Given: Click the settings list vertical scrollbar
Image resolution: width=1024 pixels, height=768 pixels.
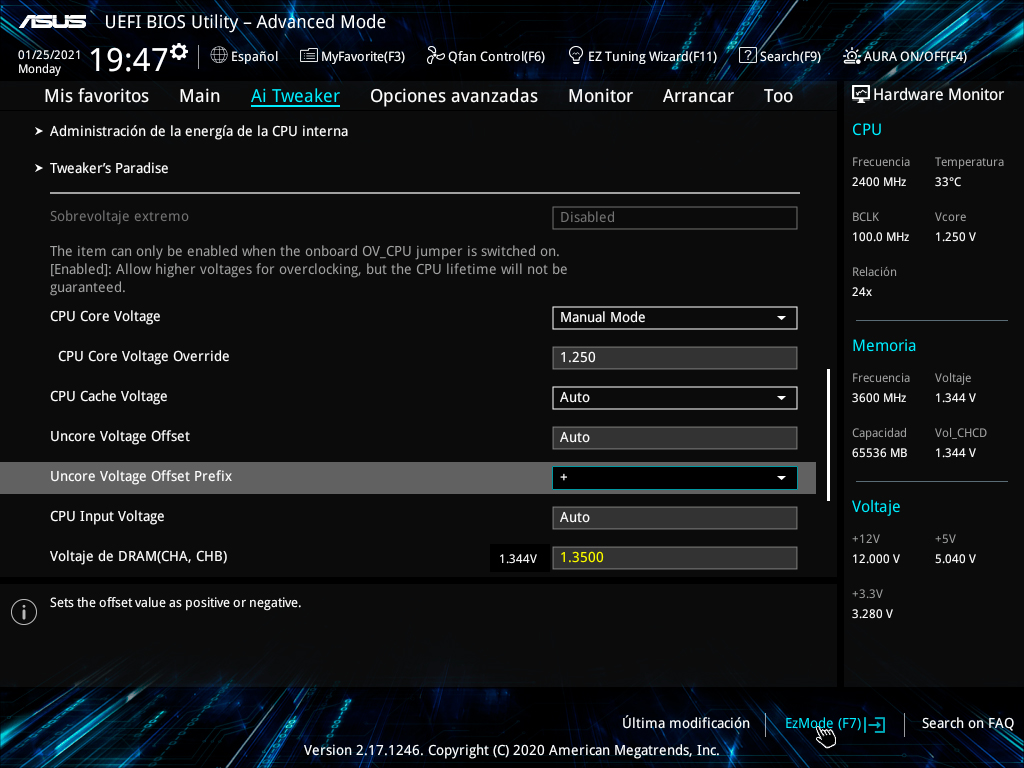Looking at the screenshot, I should 828,434.
